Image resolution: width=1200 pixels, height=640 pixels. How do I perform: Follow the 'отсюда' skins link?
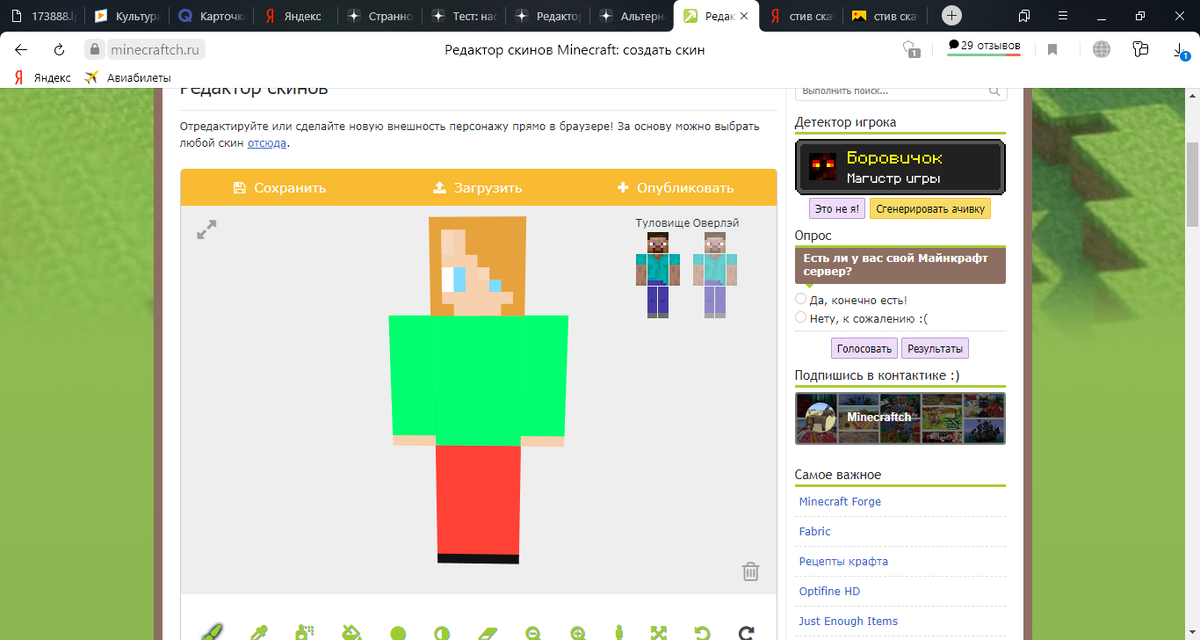267,143
